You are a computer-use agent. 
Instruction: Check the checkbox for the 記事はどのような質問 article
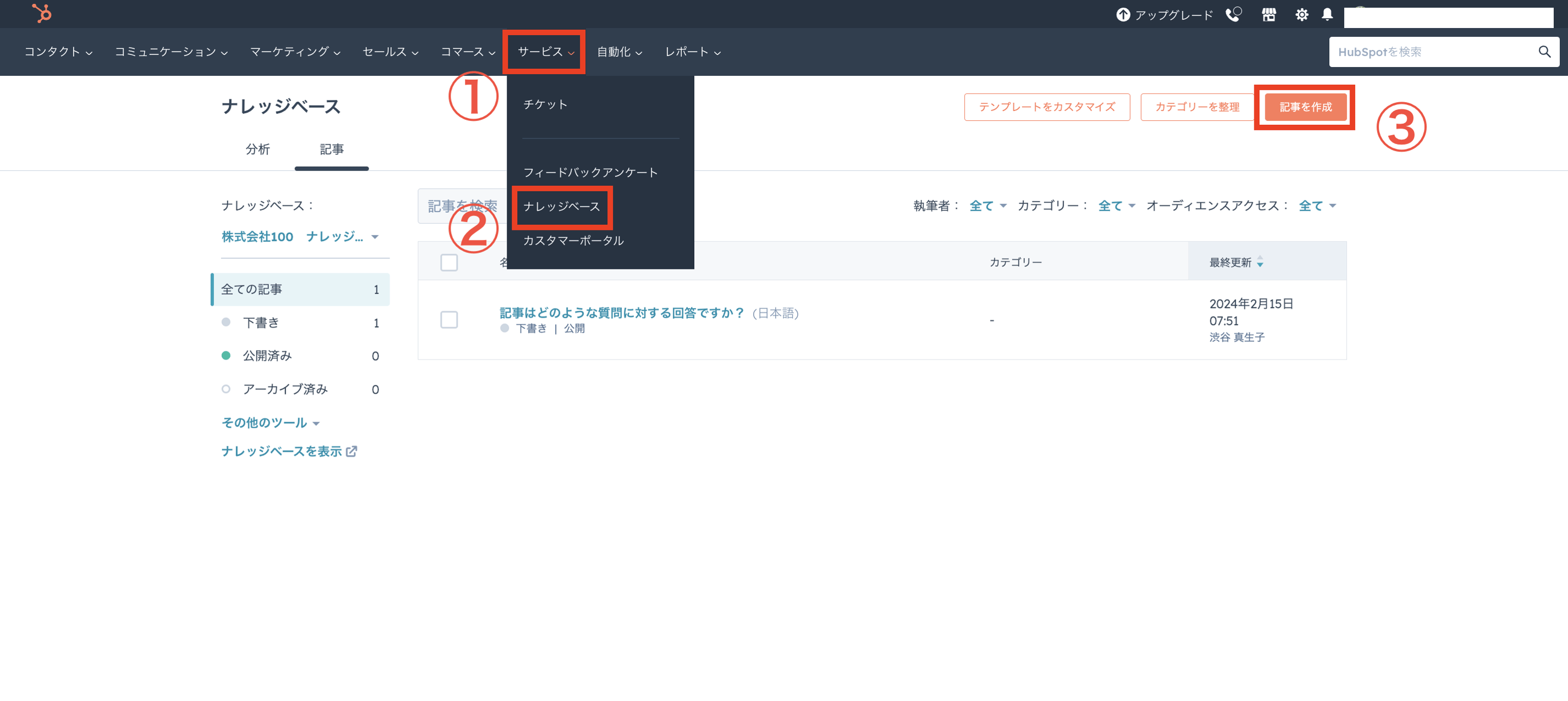click(449, 319)
